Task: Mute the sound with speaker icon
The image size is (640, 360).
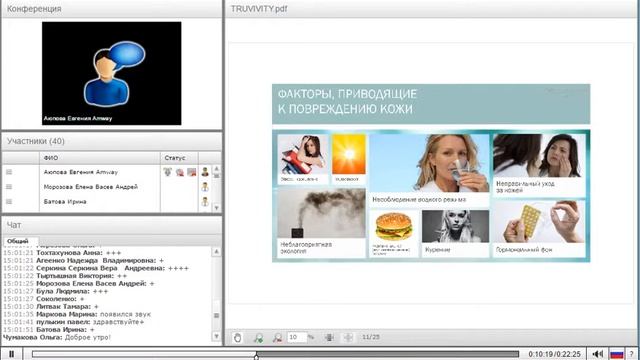Action: coord(597,354)
